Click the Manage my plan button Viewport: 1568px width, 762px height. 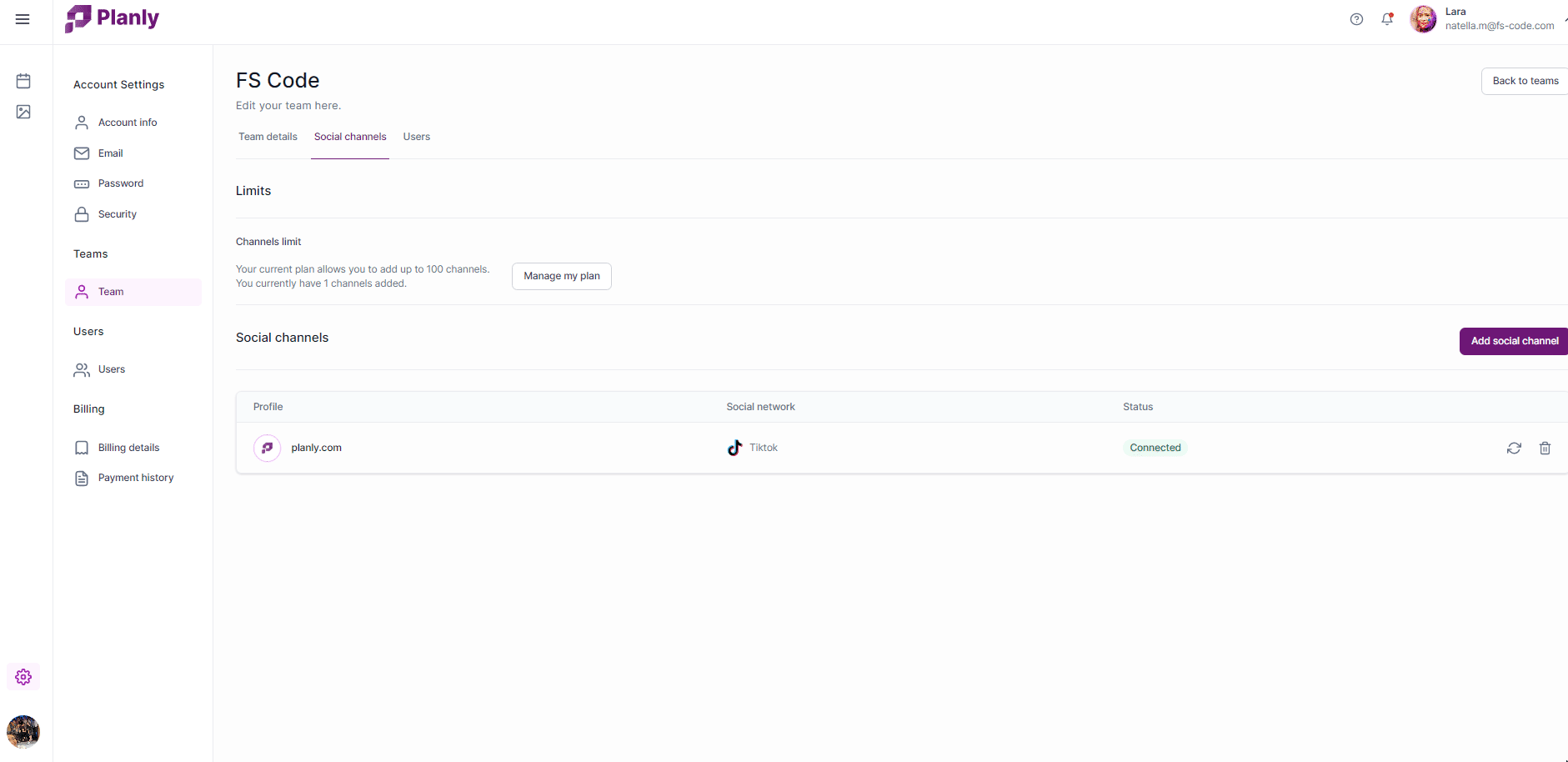click(562, 276)
